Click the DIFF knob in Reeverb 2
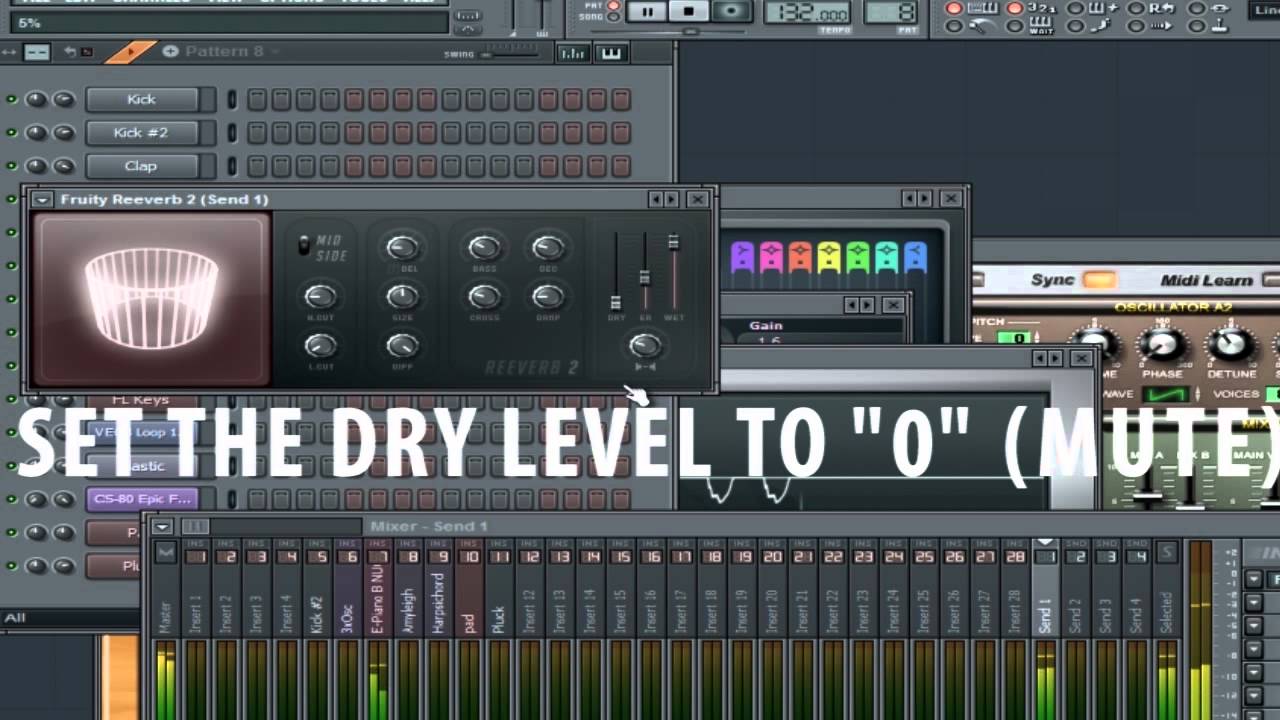Screen dimensions: 1280x720 coord(402,345)
